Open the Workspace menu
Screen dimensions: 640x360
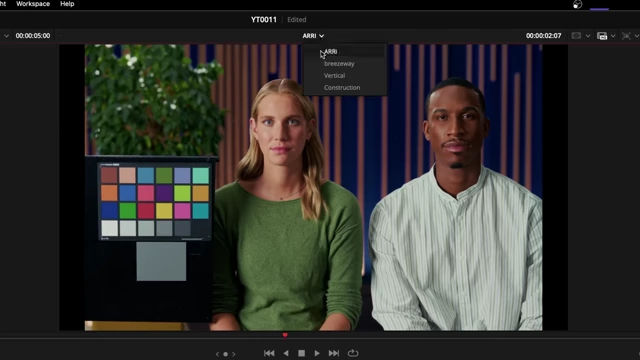pos(33,4)
